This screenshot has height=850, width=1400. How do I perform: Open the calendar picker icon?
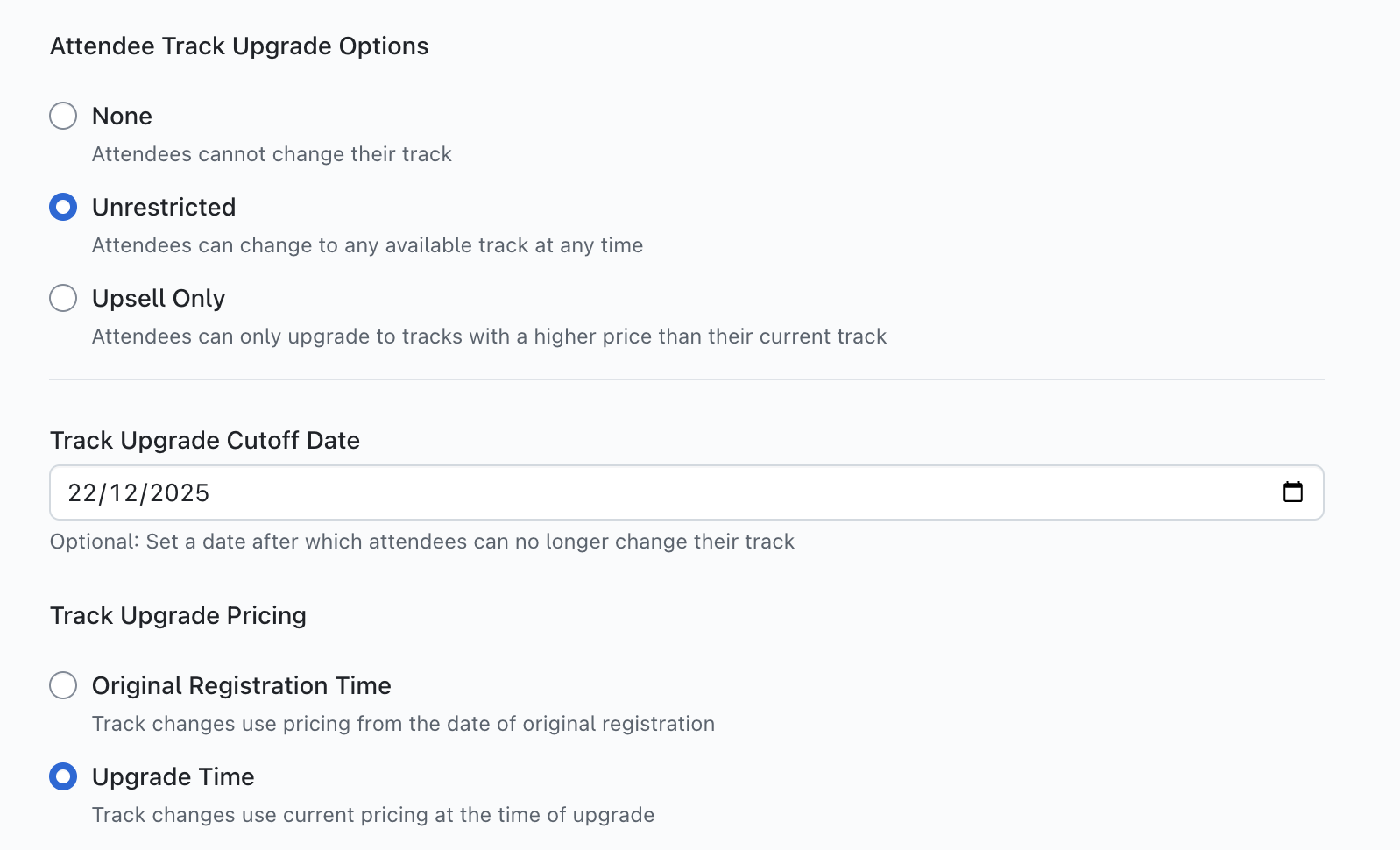tap(1292, 492)
